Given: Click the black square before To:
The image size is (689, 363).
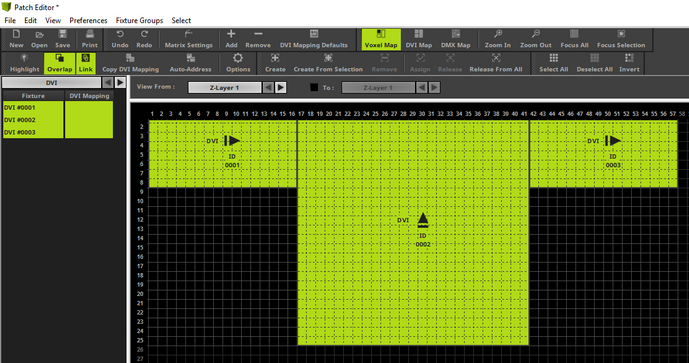Looking at the screenshot, I should click(x=314, y=87).
